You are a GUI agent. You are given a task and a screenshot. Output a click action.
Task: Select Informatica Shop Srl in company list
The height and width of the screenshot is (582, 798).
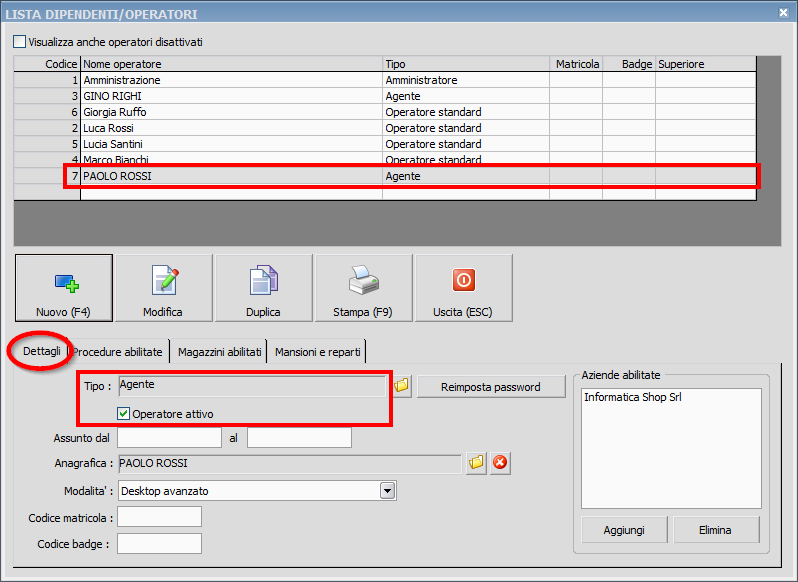pyautogui.click(x=634, y=398)
